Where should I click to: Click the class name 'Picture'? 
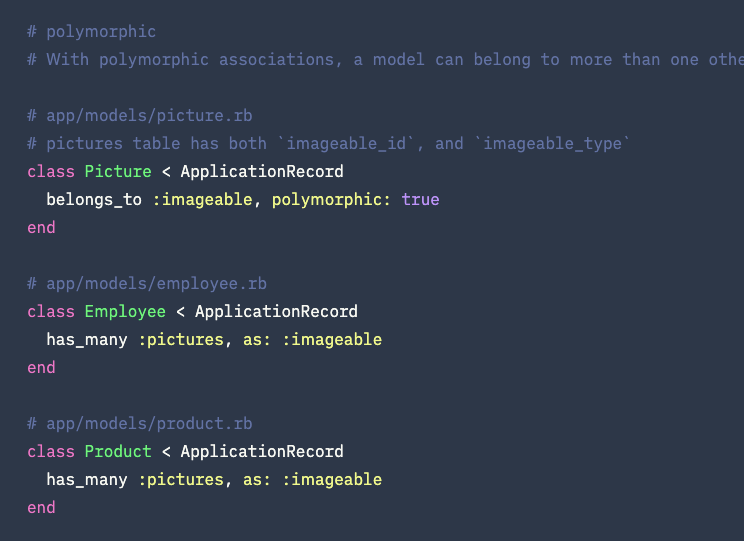118,171
